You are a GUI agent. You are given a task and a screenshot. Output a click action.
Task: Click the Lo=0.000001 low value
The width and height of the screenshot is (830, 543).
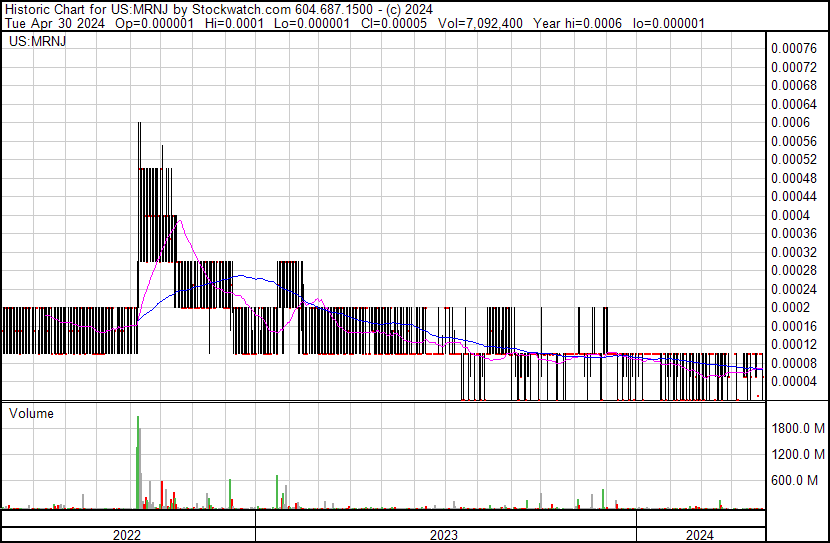pyautogui.click(x=312, y=23)
